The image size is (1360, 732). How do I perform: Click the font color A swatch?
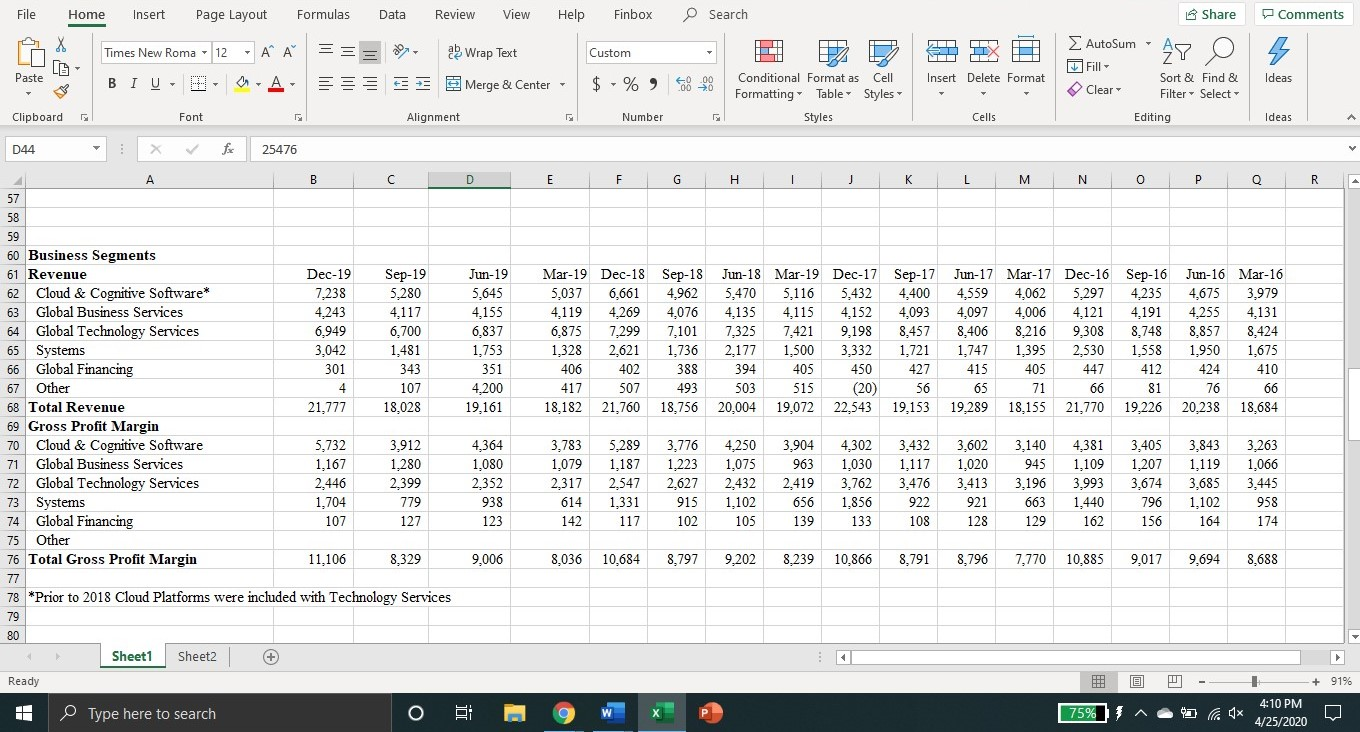[276, 85]
